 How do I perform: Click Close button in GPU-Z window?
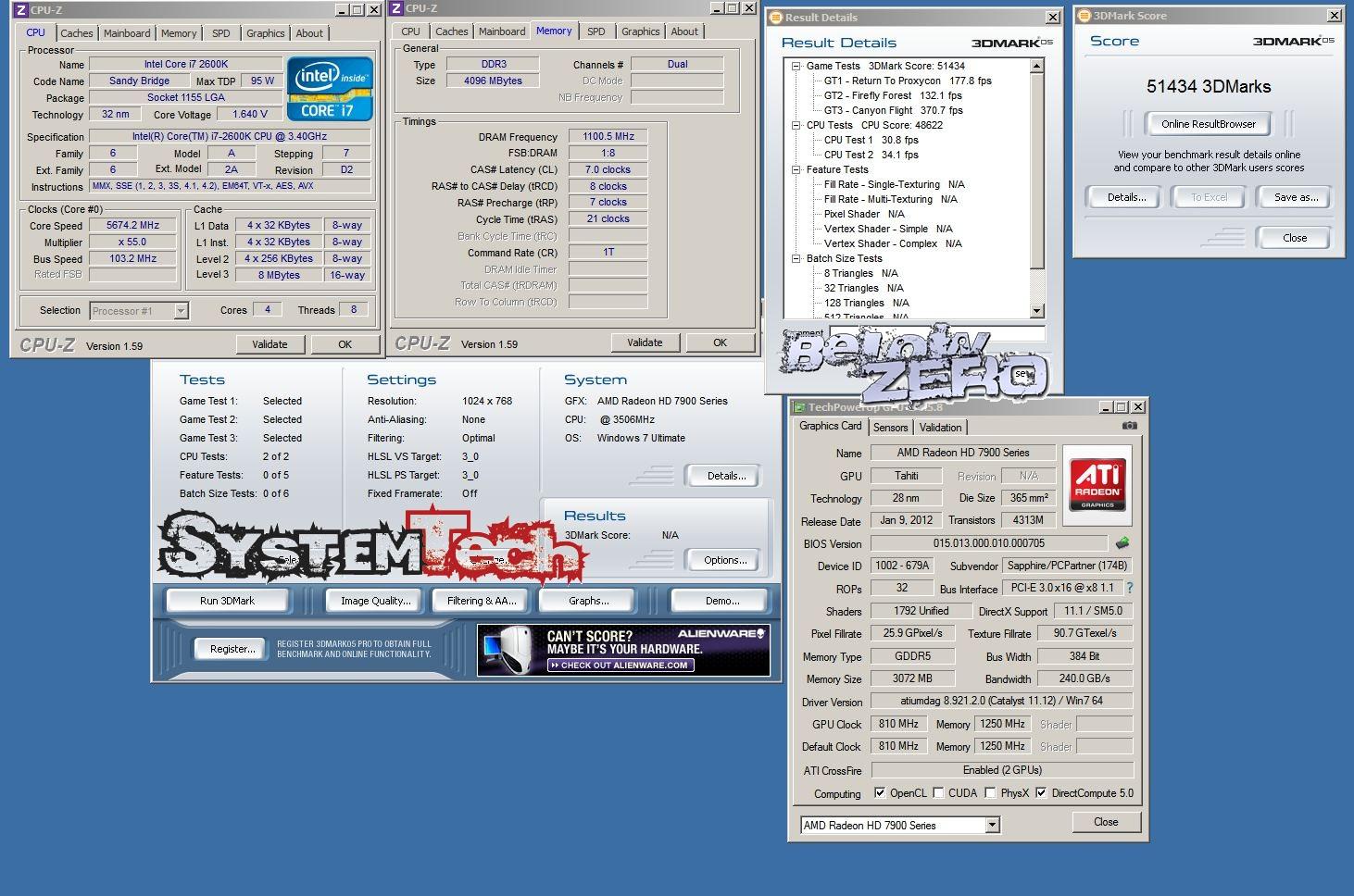1106,822
